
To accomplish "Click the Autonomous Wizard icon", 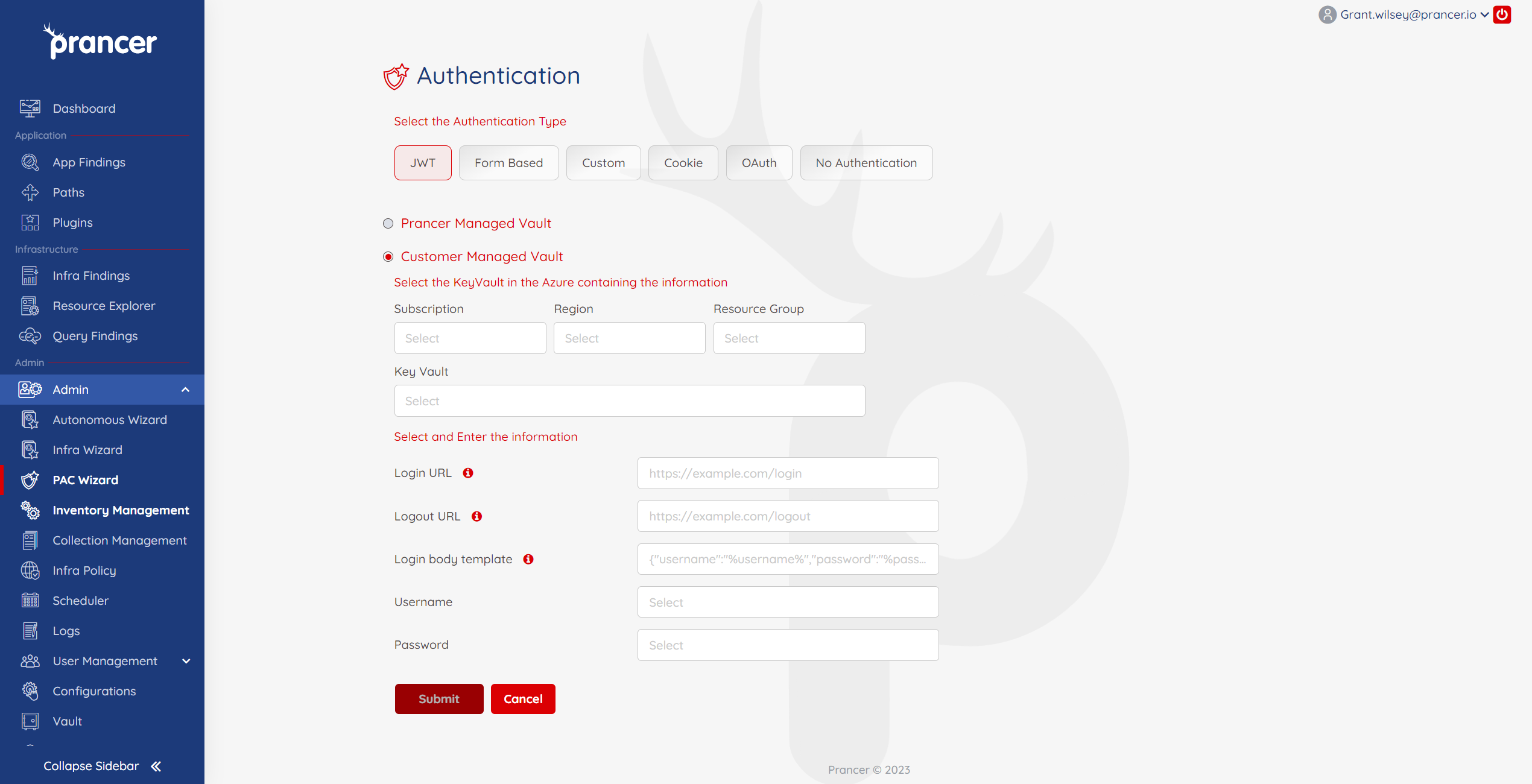I will point(30,420).
